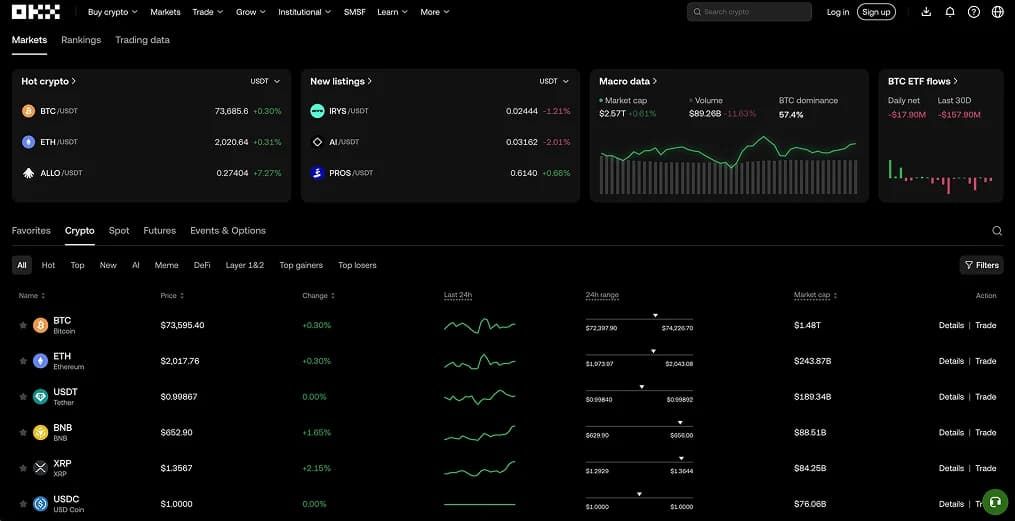Favorite XRP with its star

point(23,468)
